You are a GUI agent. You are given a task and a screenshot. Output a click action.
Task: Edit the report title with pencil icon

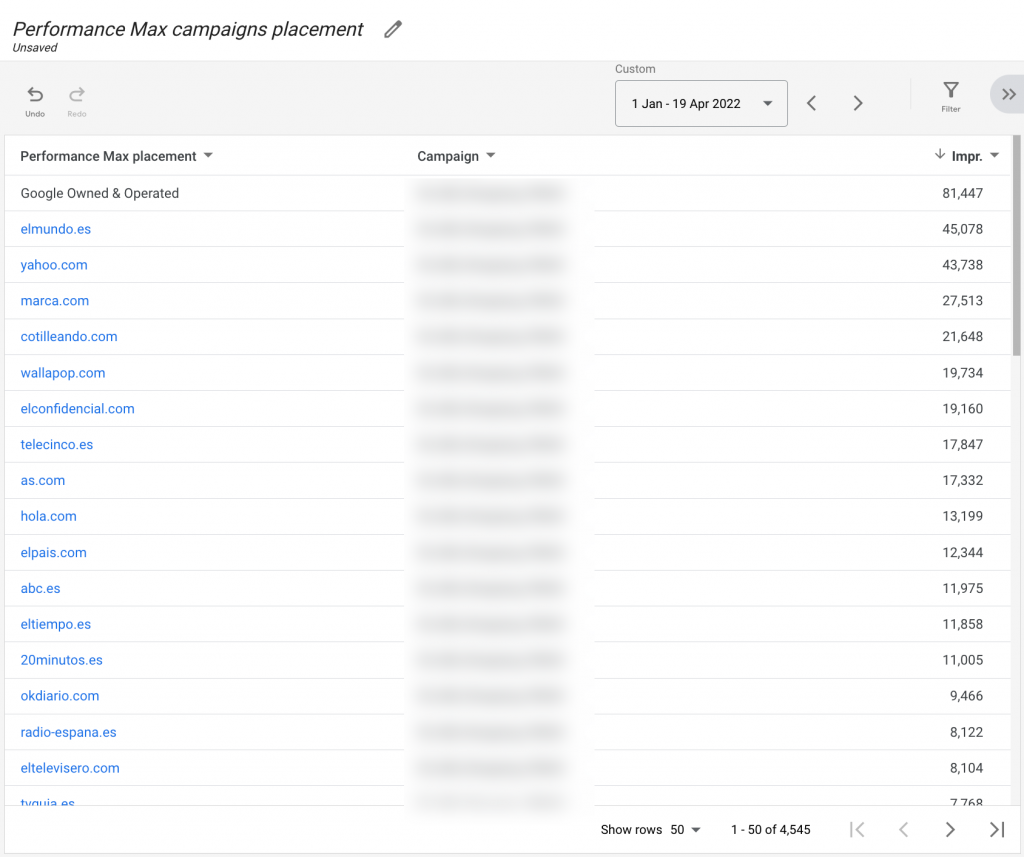pos(392,29)
